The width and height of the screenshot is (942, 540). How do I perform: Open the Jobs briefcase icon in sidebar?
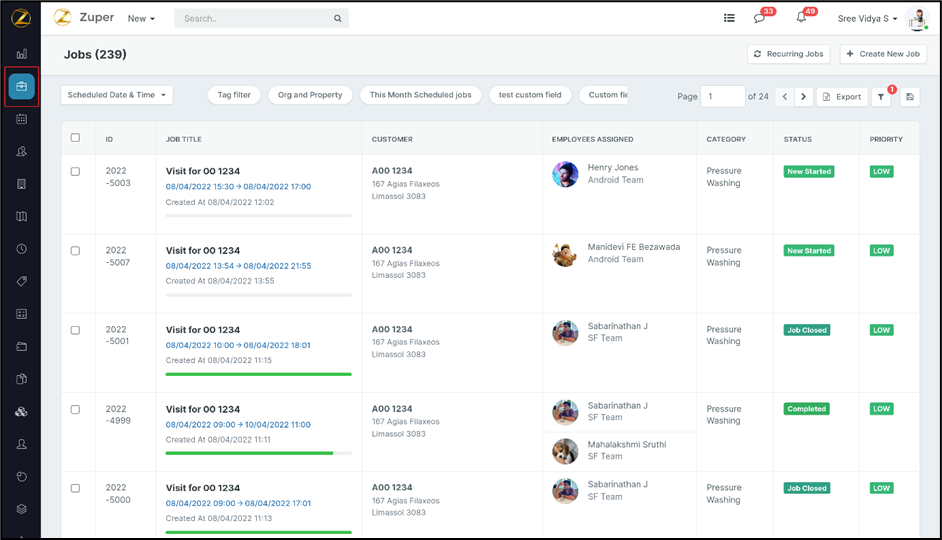coord(21,87)
